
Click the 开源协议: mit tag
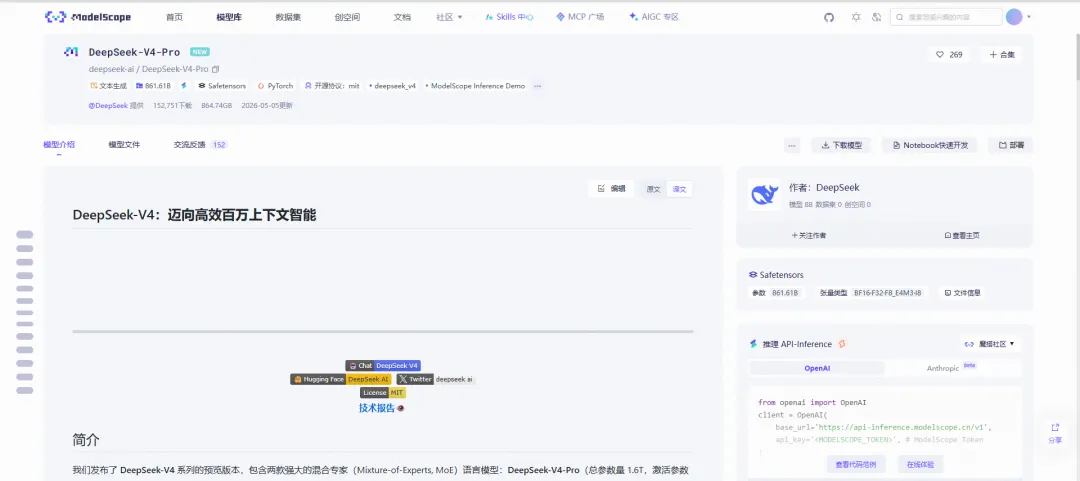[x=332, y=86]
